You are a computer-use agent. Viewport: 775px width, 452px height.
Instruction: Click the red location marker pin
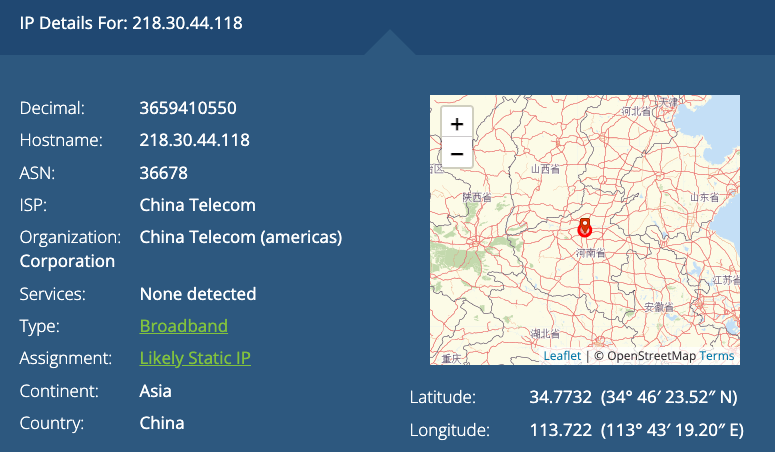coord(585,228)
